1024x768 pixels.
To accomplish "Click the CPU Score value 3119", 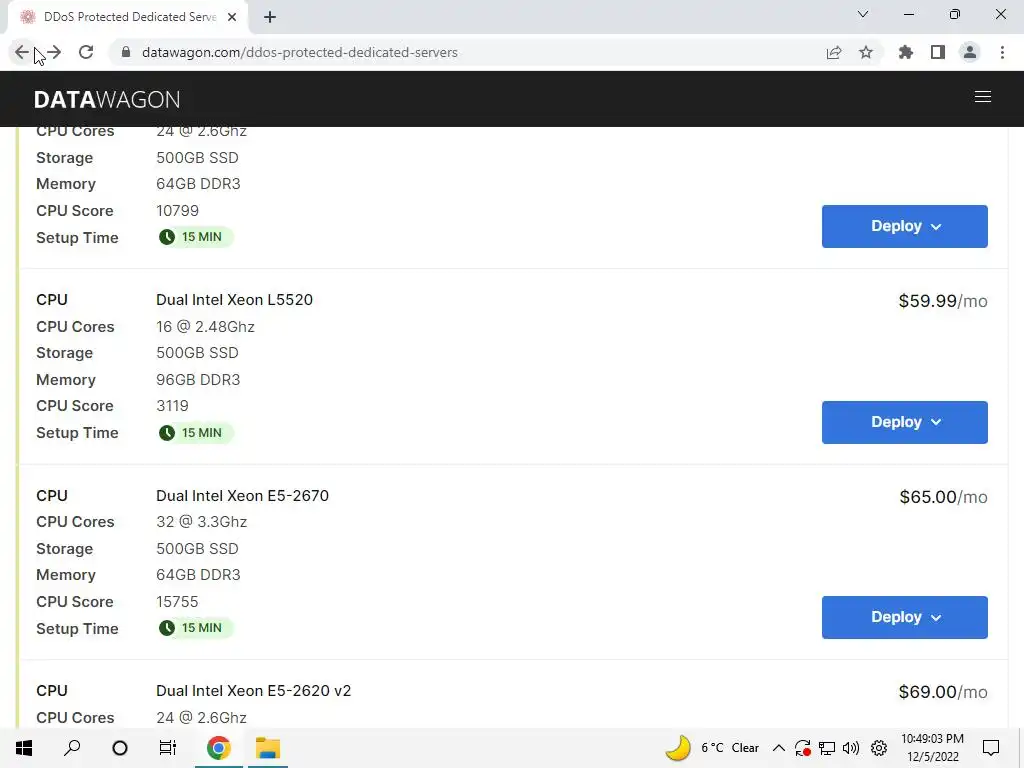I will click(x=172, y=406).
